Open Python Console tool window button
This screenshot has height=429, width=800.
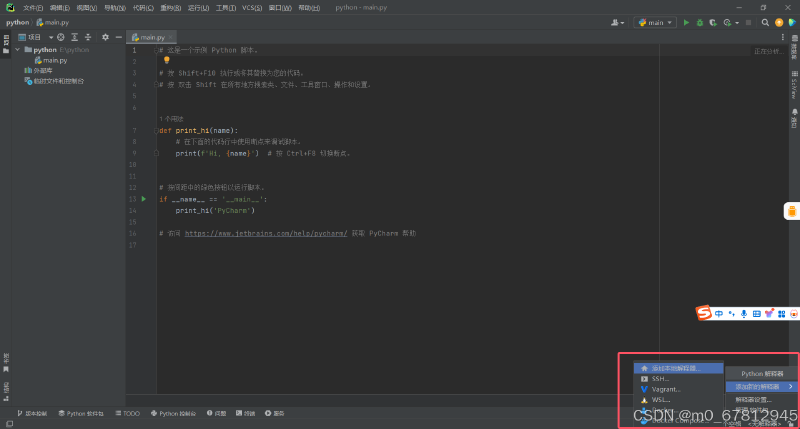click(x=173, y=413)
